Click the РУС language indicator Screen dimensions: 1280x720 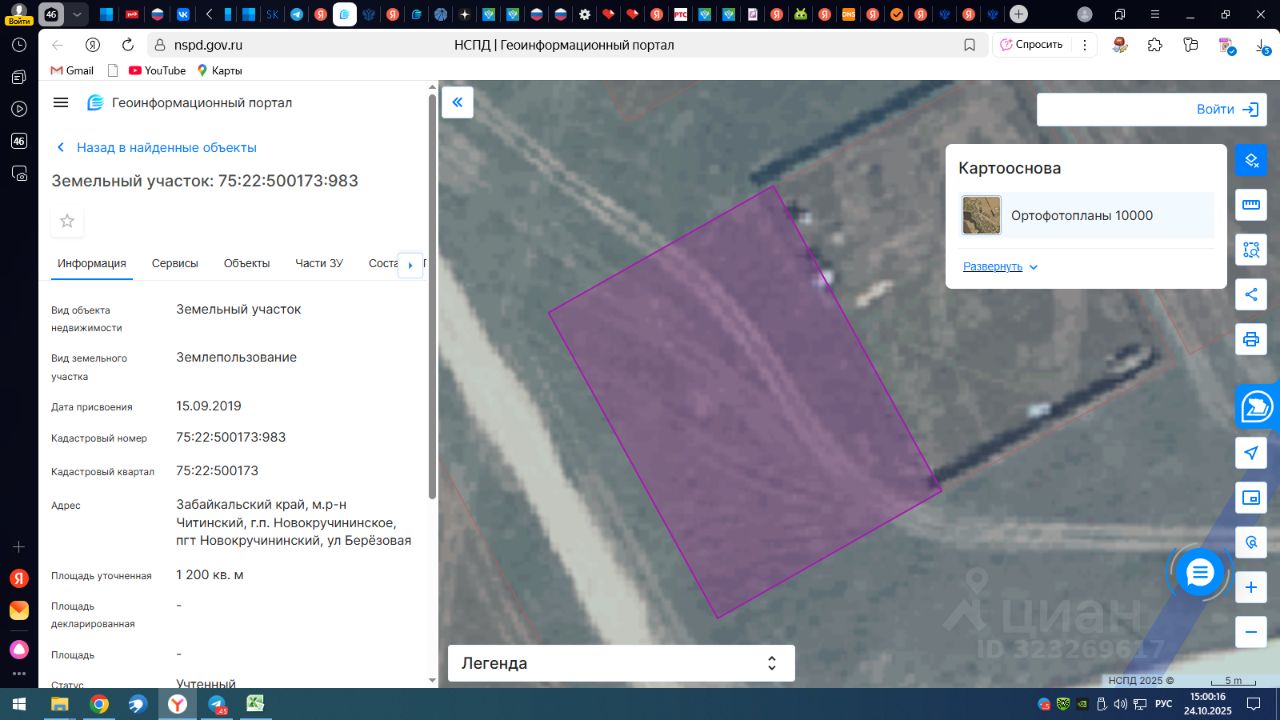(x=1164, y=704)
